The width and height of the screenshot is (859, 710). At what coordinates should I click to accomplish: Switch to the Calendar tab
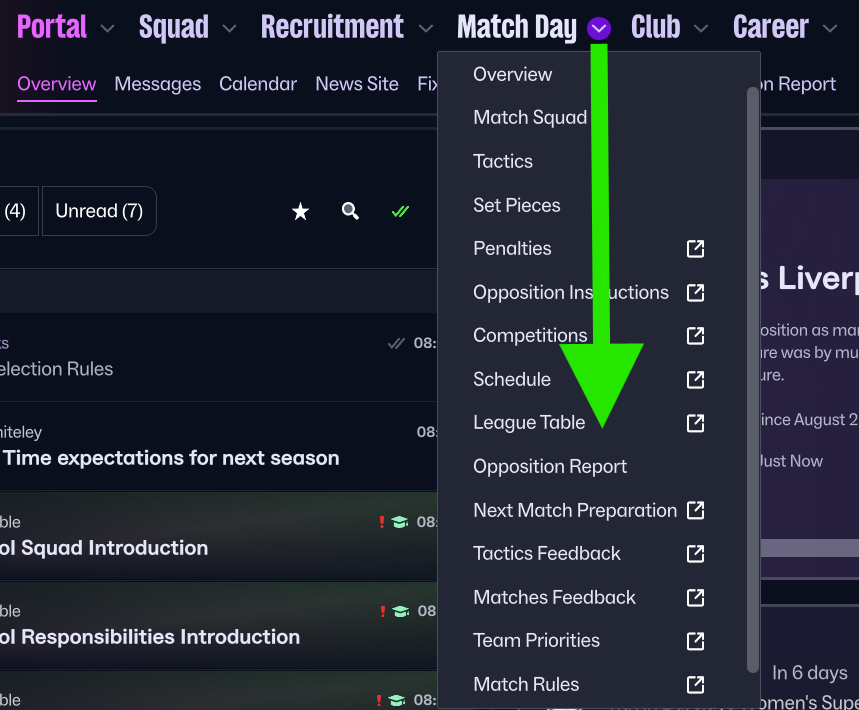tap(258, 84)
